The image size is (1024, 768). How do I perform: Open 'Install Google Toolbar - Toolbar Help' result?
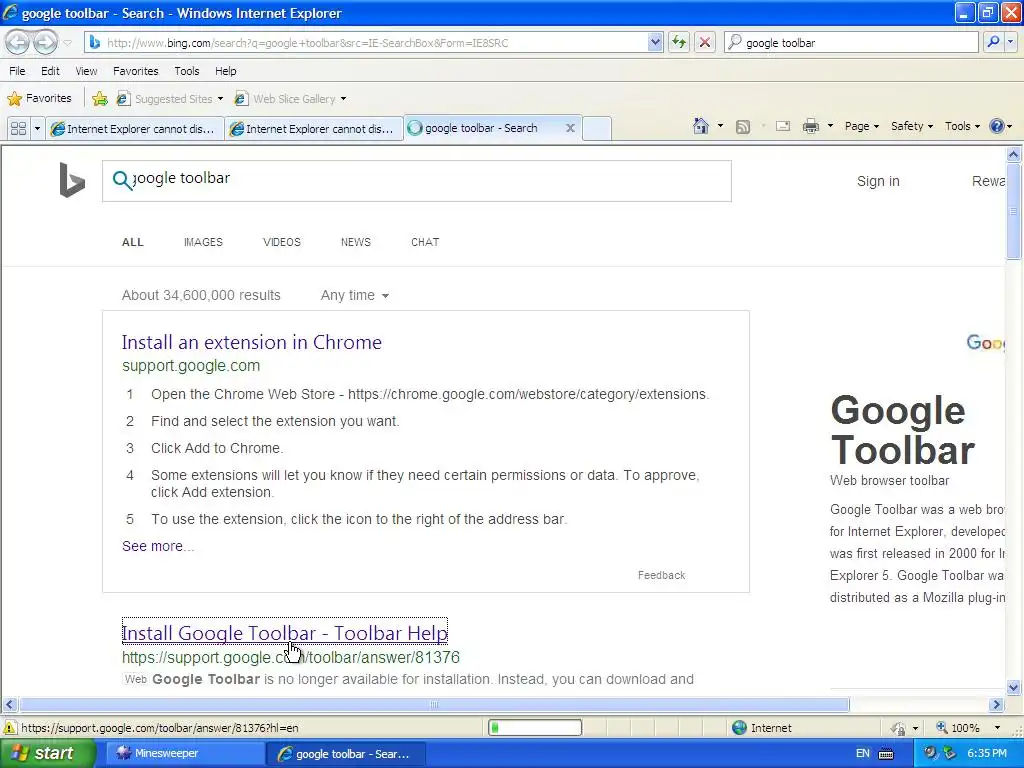tap(285, 633)
